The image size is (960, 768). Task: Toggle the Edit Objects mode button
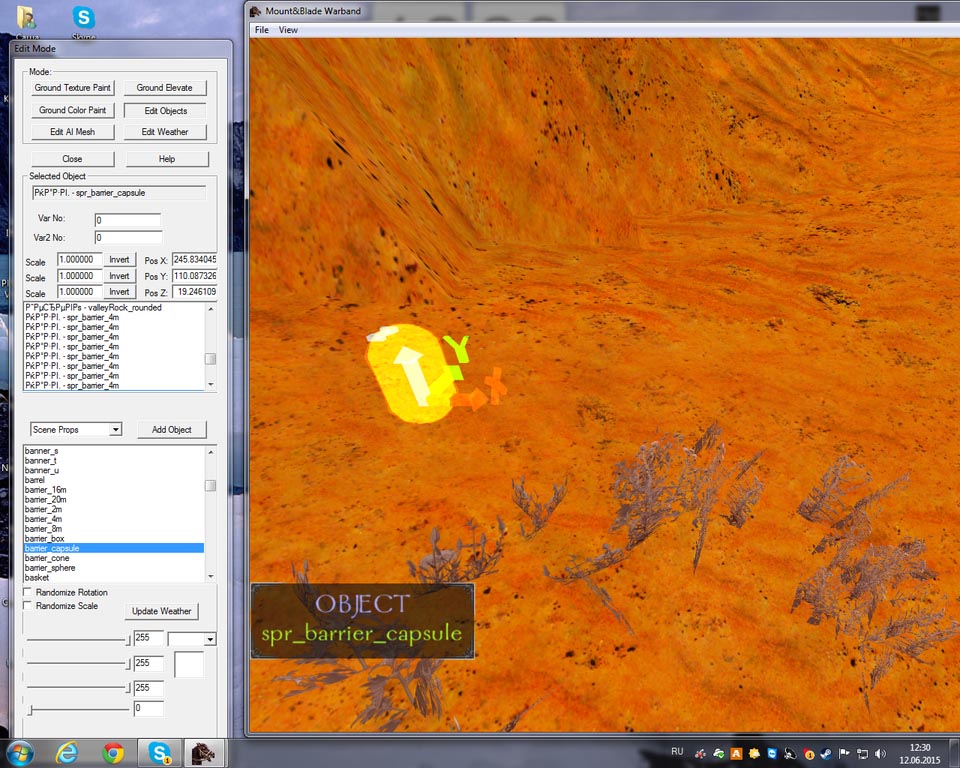click(166, 110)
